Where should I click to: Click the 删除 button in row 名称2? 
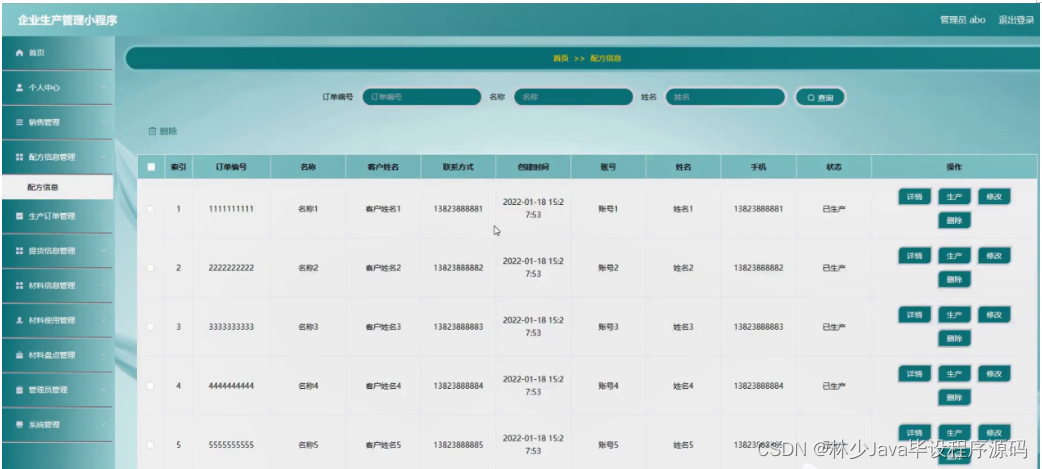coord(954,280)
